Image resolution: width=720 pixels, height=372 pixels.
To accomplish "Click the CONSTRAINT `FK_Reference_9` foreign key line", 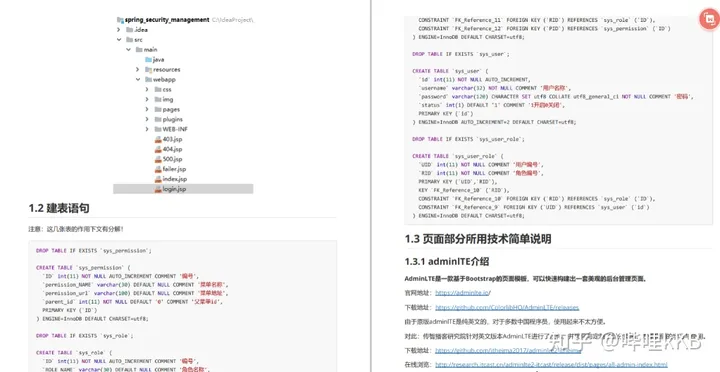I will point(534,207).
